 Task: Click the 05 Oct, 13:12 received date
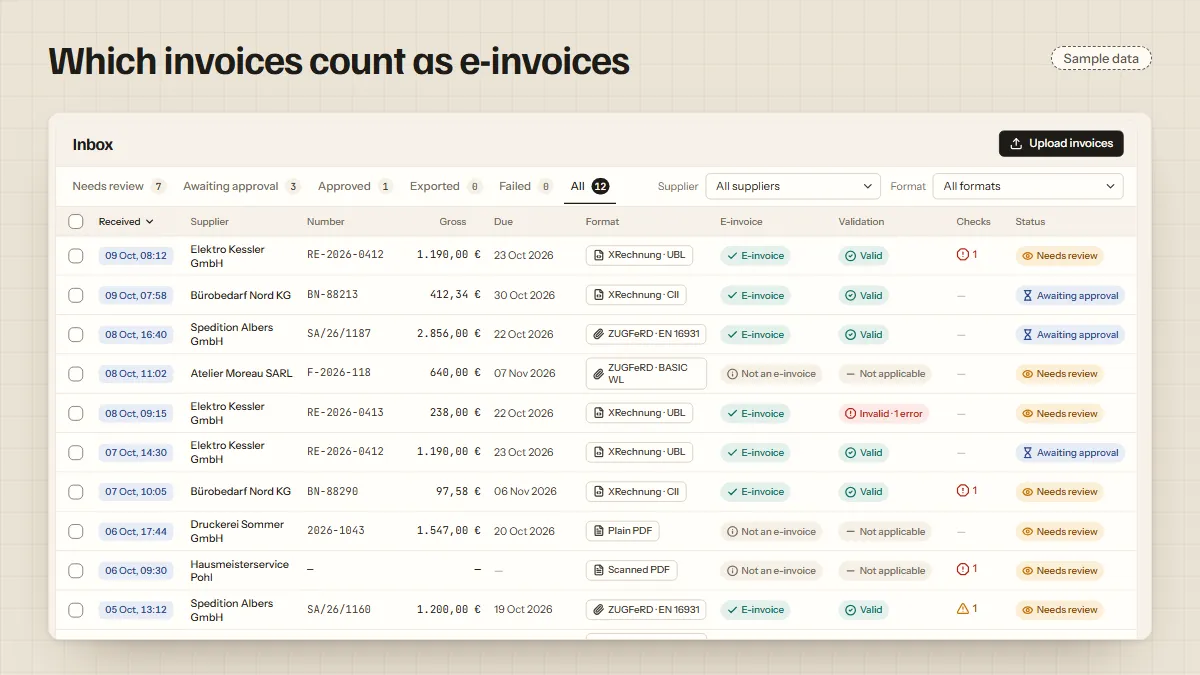pos(136,610)
